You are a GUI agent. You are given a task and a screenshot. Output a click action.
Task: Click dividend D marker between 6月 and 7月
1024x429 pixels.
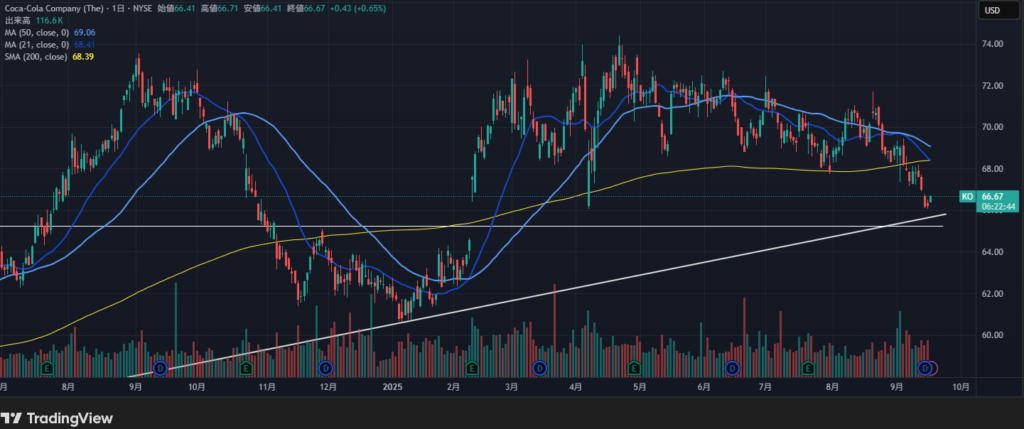(733, 368)
